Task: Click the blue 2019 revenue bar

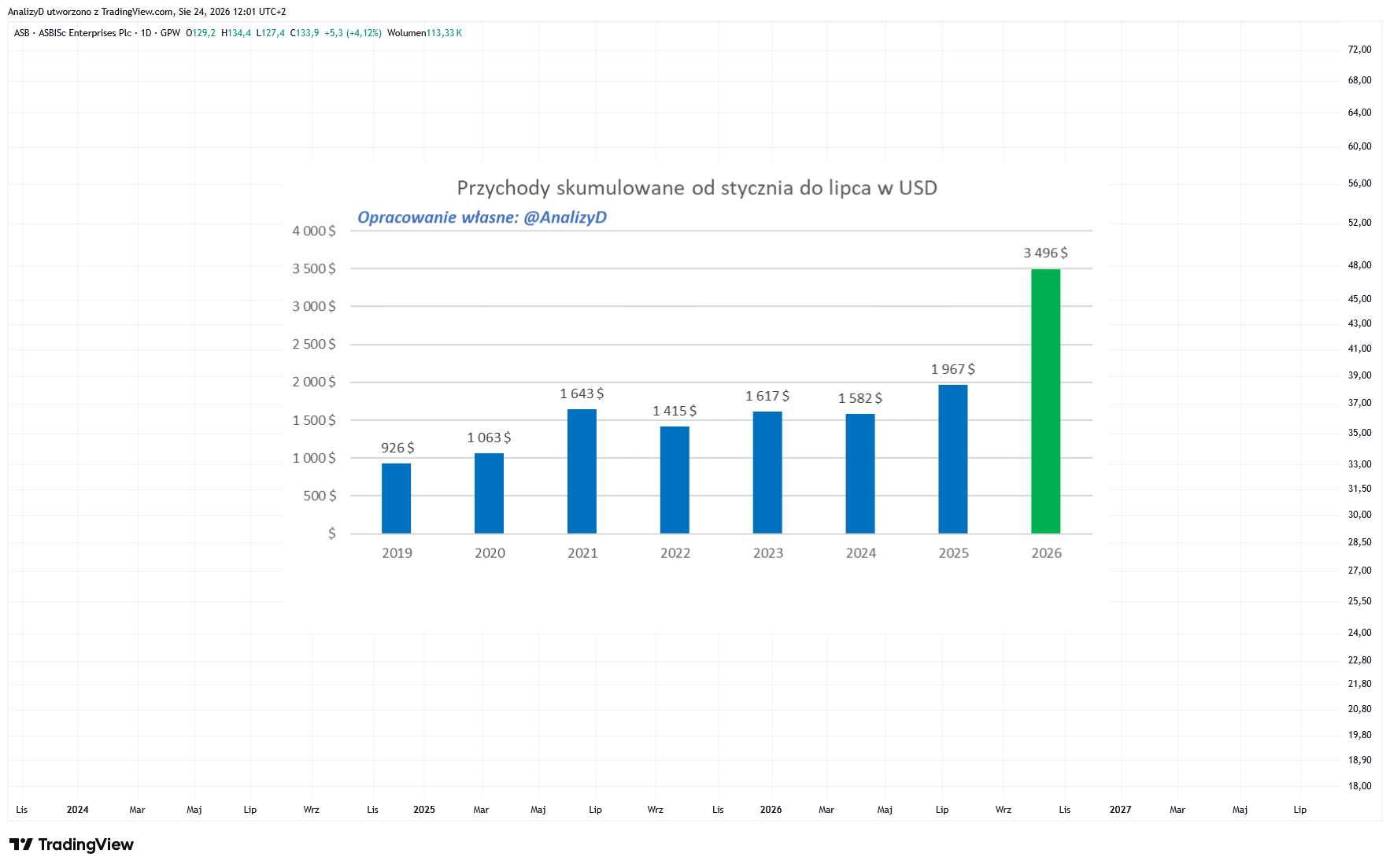Action: 396,498
